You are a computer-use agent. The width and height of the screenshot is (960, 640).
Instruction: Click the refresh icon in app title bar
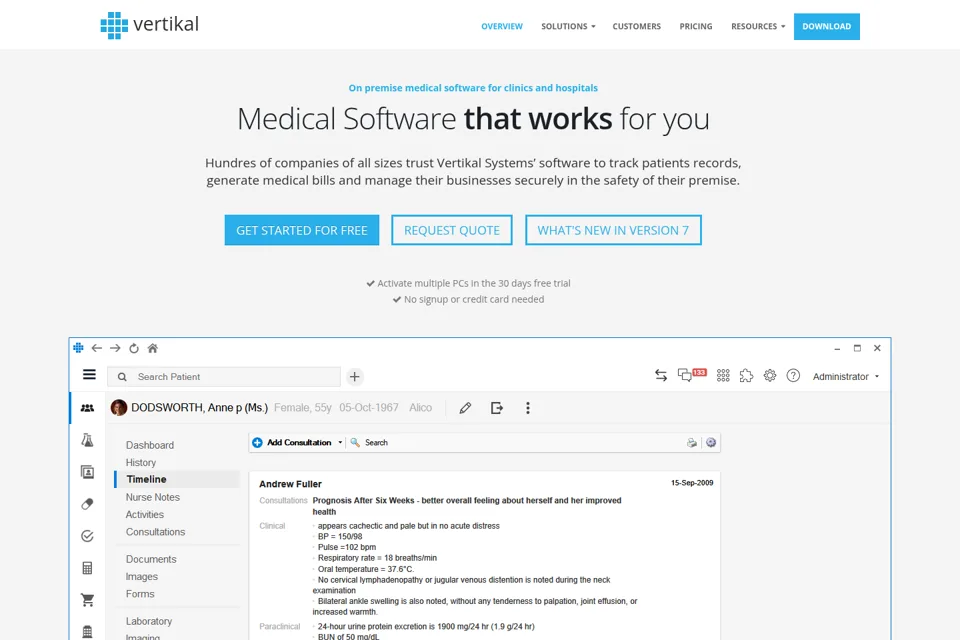click(133, 348)
